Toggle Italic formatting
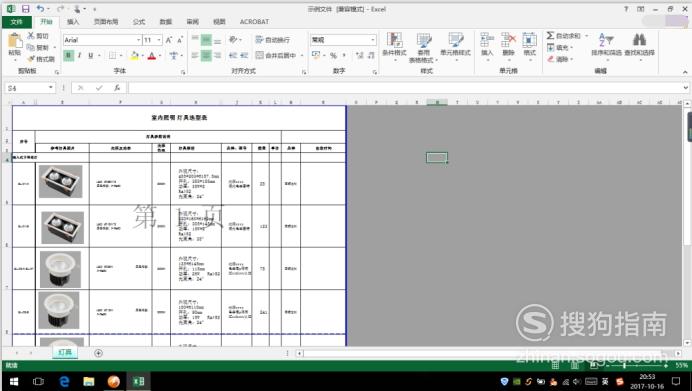 pos(79,56)
